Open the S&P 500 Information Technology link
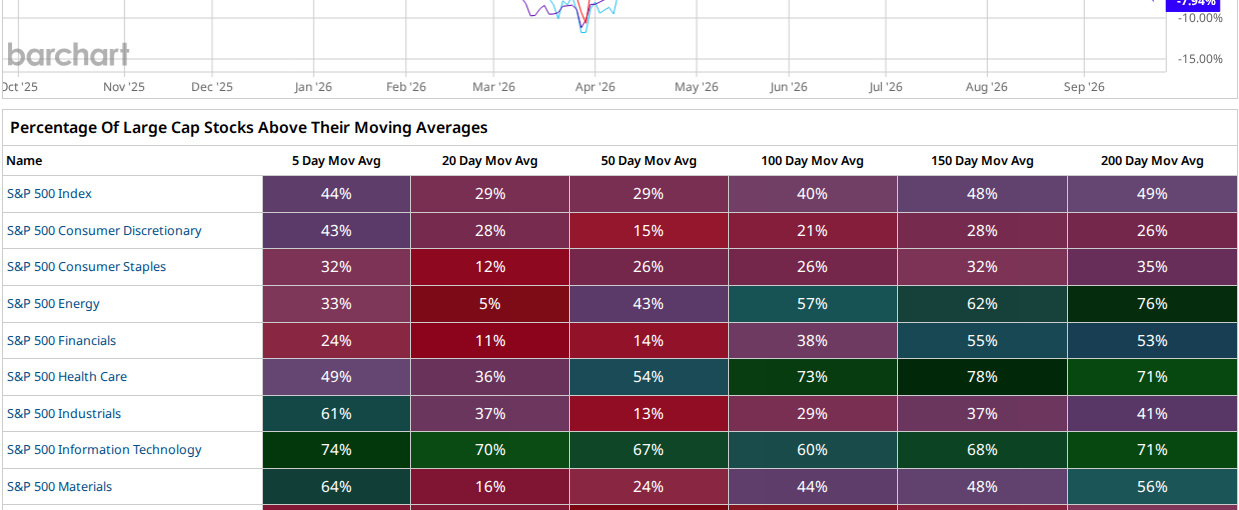 (x=104, y=450)
